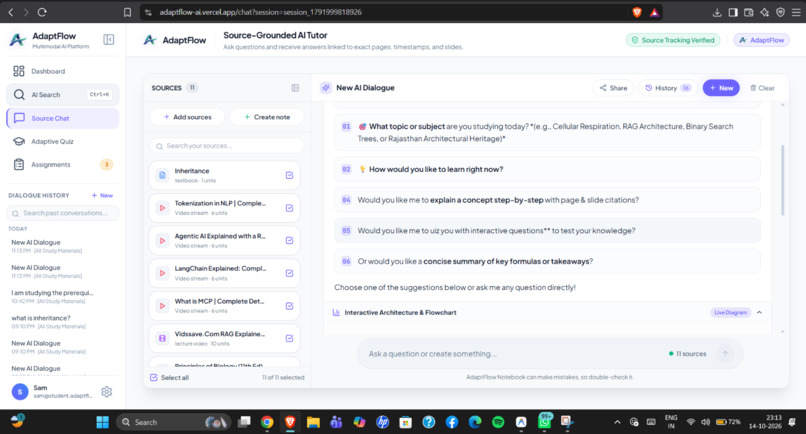Open browser downloads icon
Viewport: 806px width, 434px height.
[717, 12]
